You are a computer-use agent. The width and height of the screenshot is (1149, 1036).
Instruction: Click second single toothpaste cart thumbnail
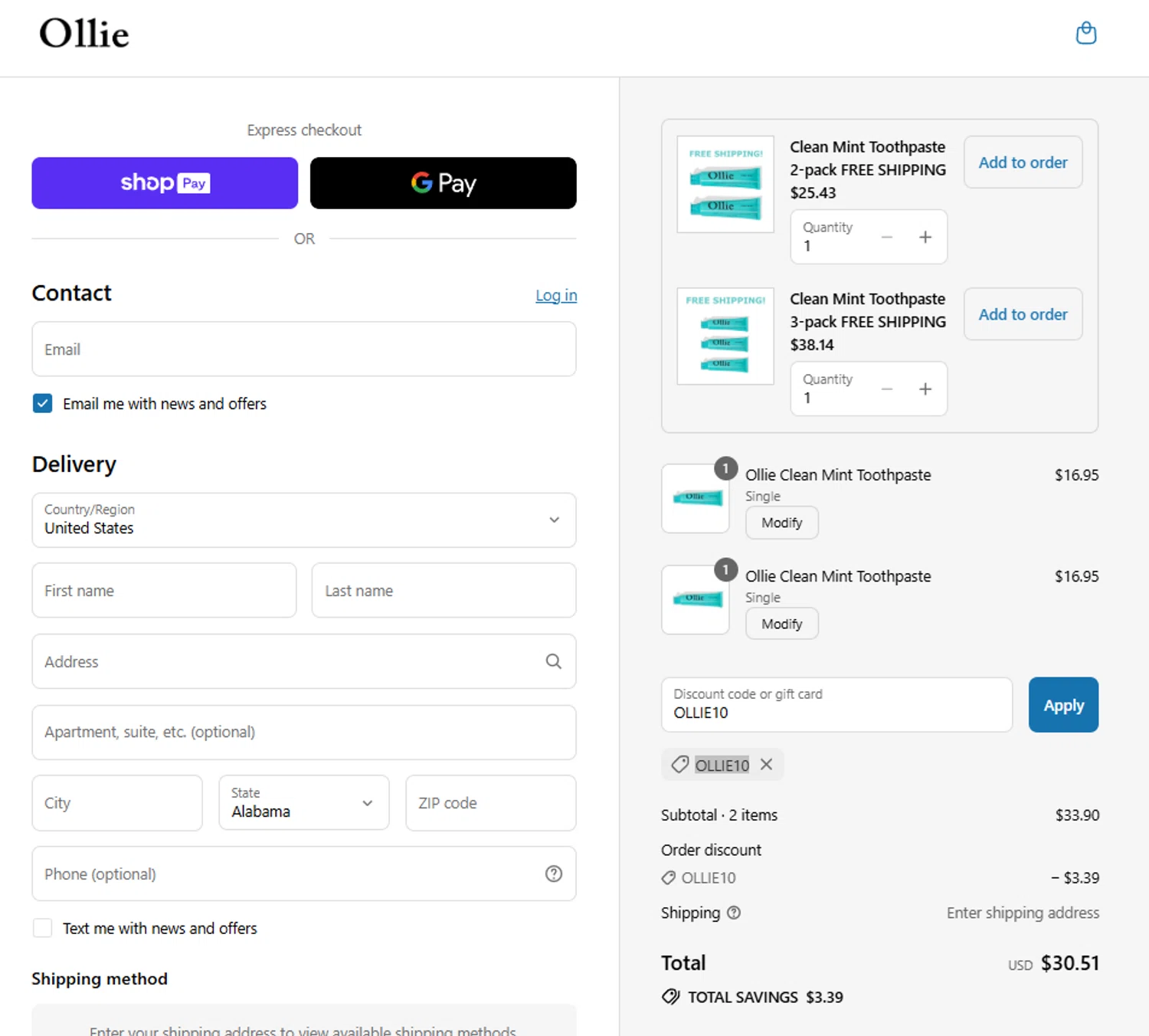[696, 599]
